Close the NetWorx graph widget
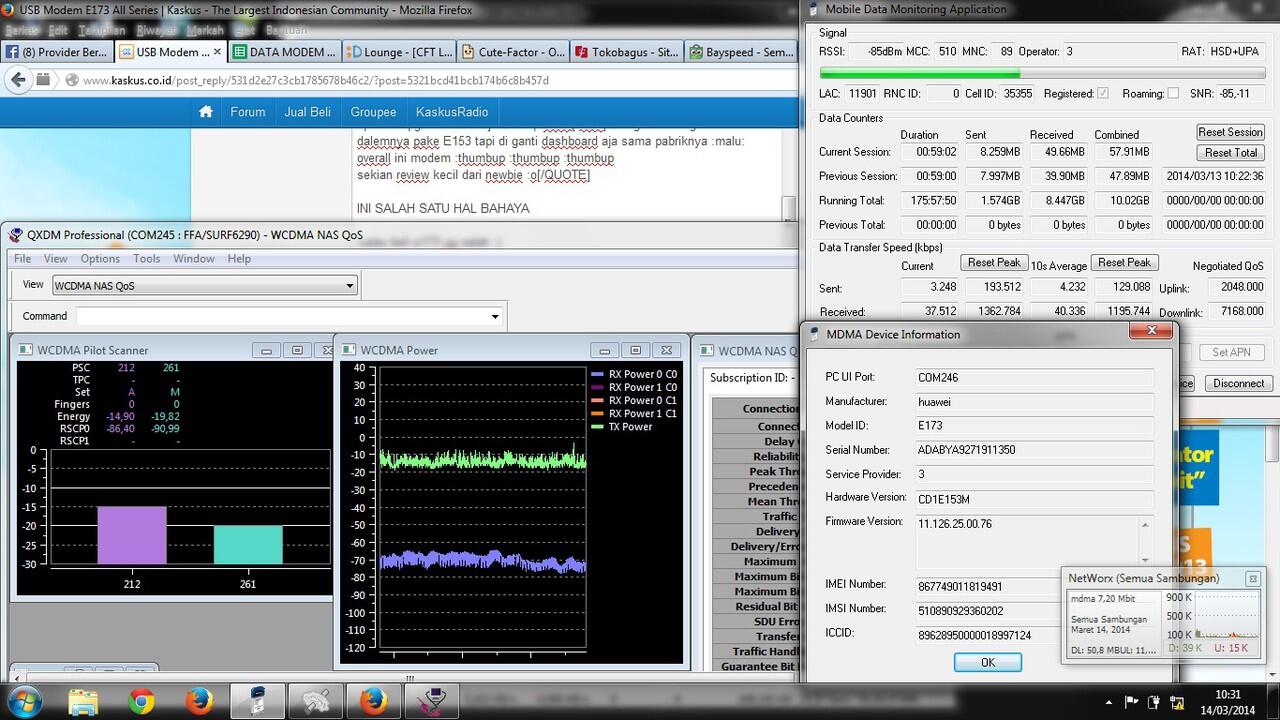 pos(1252,578)
